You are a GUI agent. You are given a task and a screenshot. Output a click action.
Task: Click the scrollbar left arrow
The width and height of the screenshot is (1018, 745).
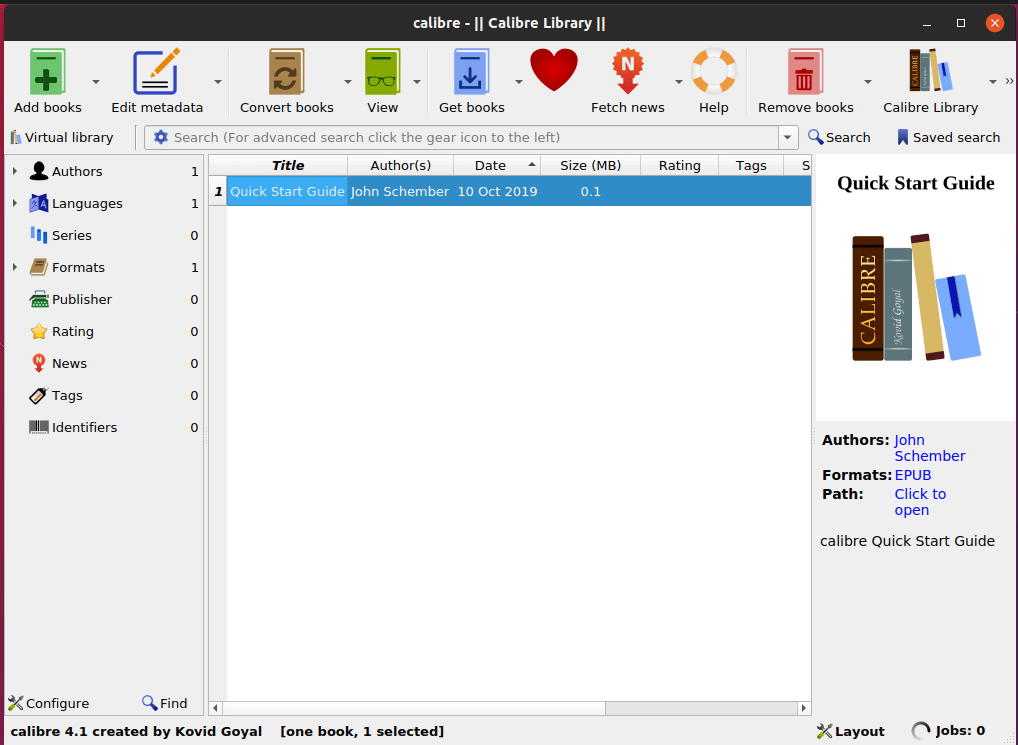(216, 708)
